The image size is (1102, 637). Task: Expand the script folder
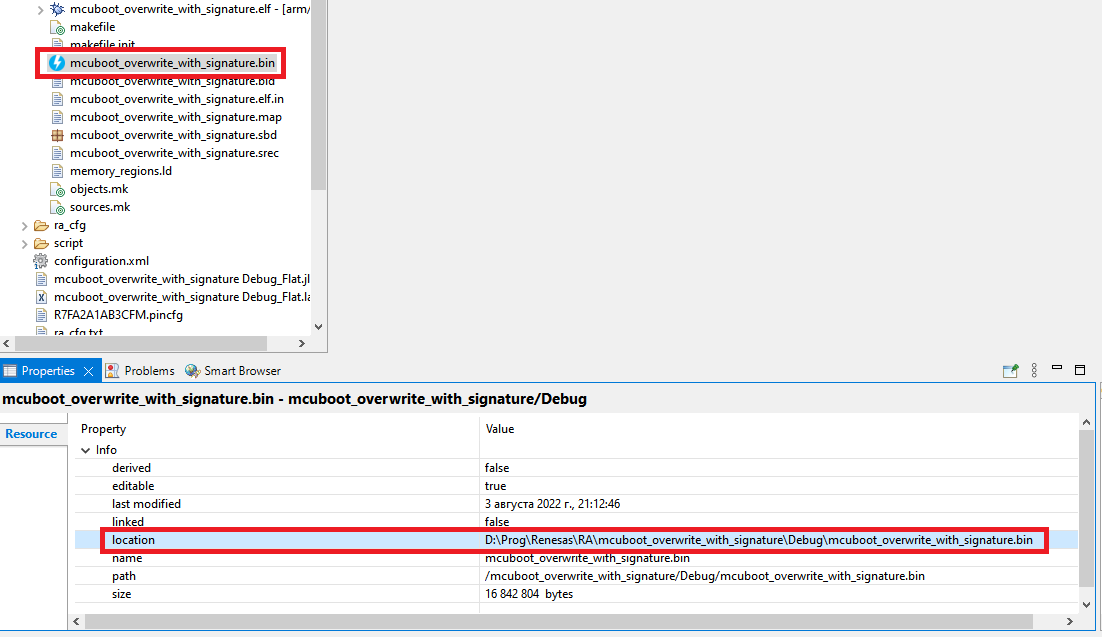22,242
